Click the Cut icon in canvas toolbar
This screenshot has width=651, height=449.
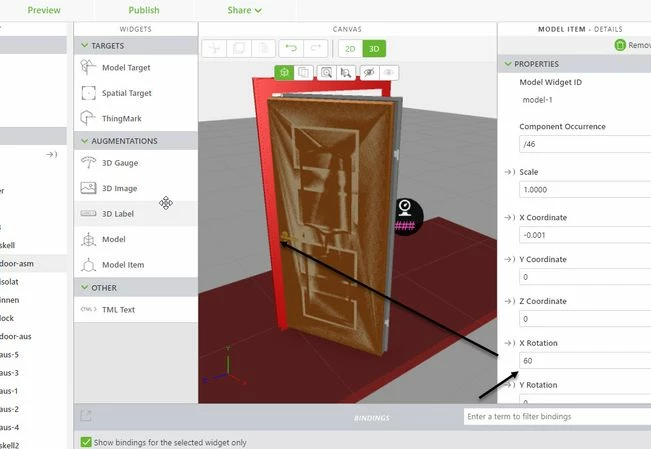[214, 48]
